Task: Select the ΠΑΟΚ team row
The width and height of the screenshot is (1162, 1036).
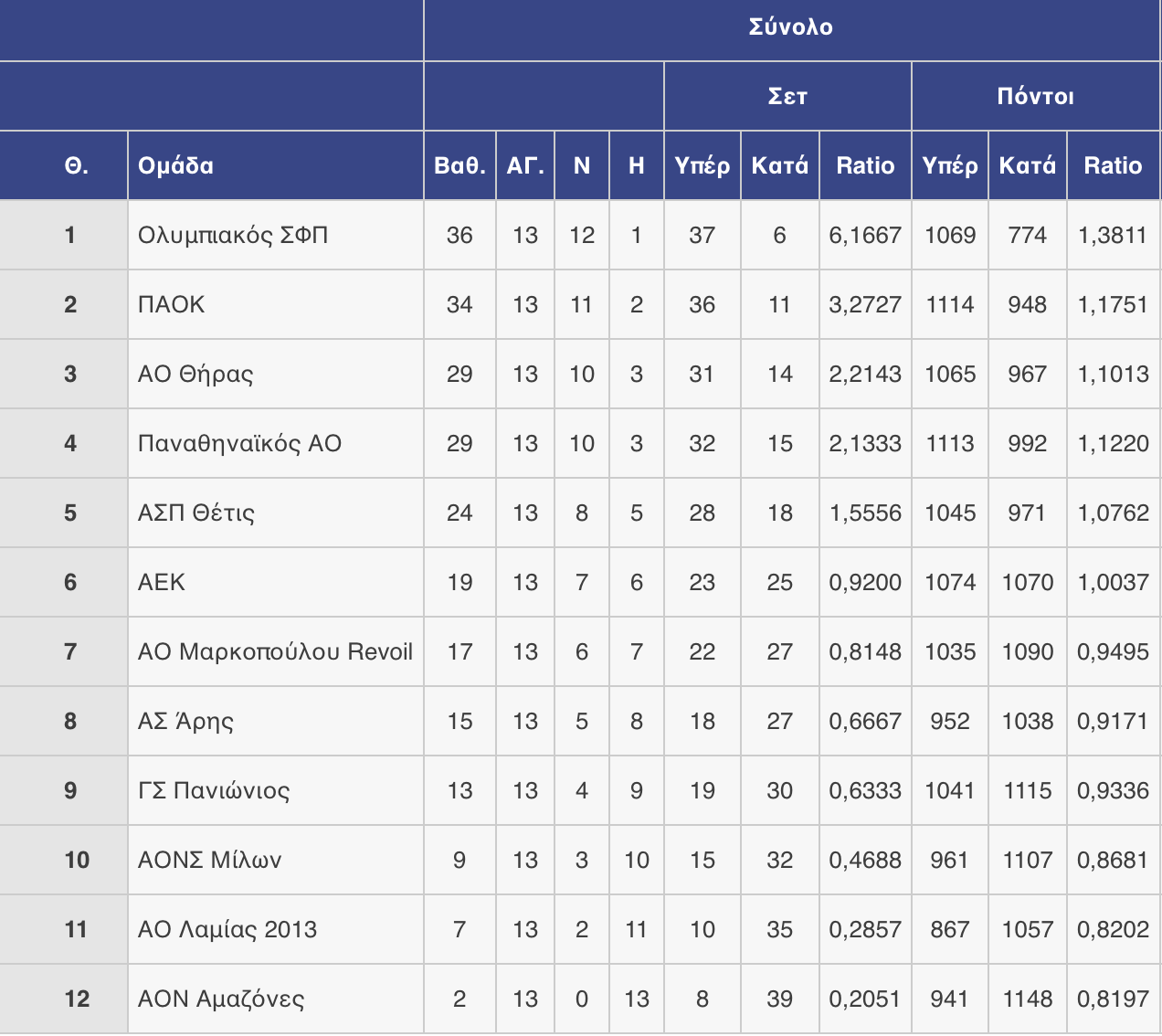Action: coord(172,304)
